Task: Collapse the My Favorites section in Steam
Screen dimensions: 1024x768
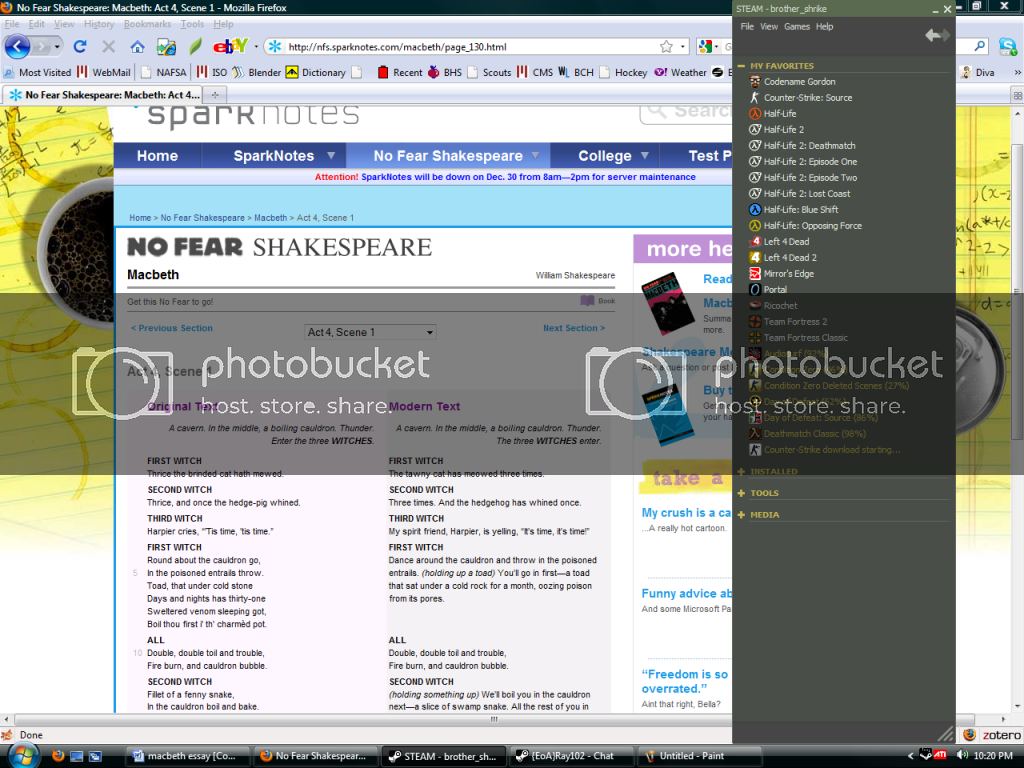Action: pos(741,66)
